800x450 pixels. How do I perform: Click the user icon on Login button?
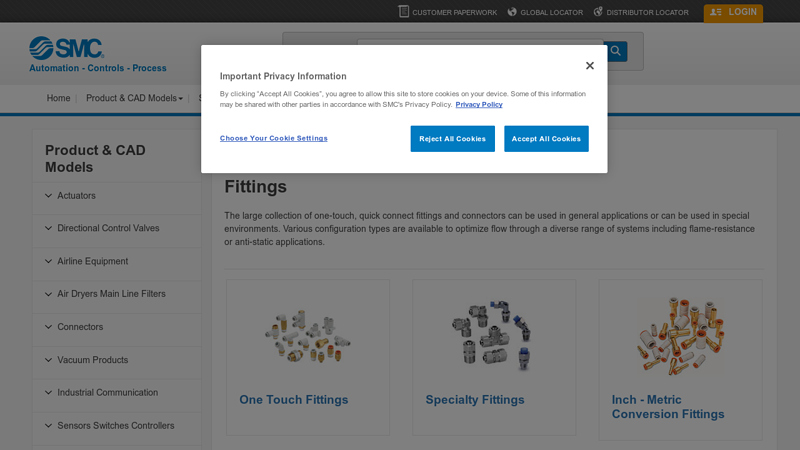point(716,12)
